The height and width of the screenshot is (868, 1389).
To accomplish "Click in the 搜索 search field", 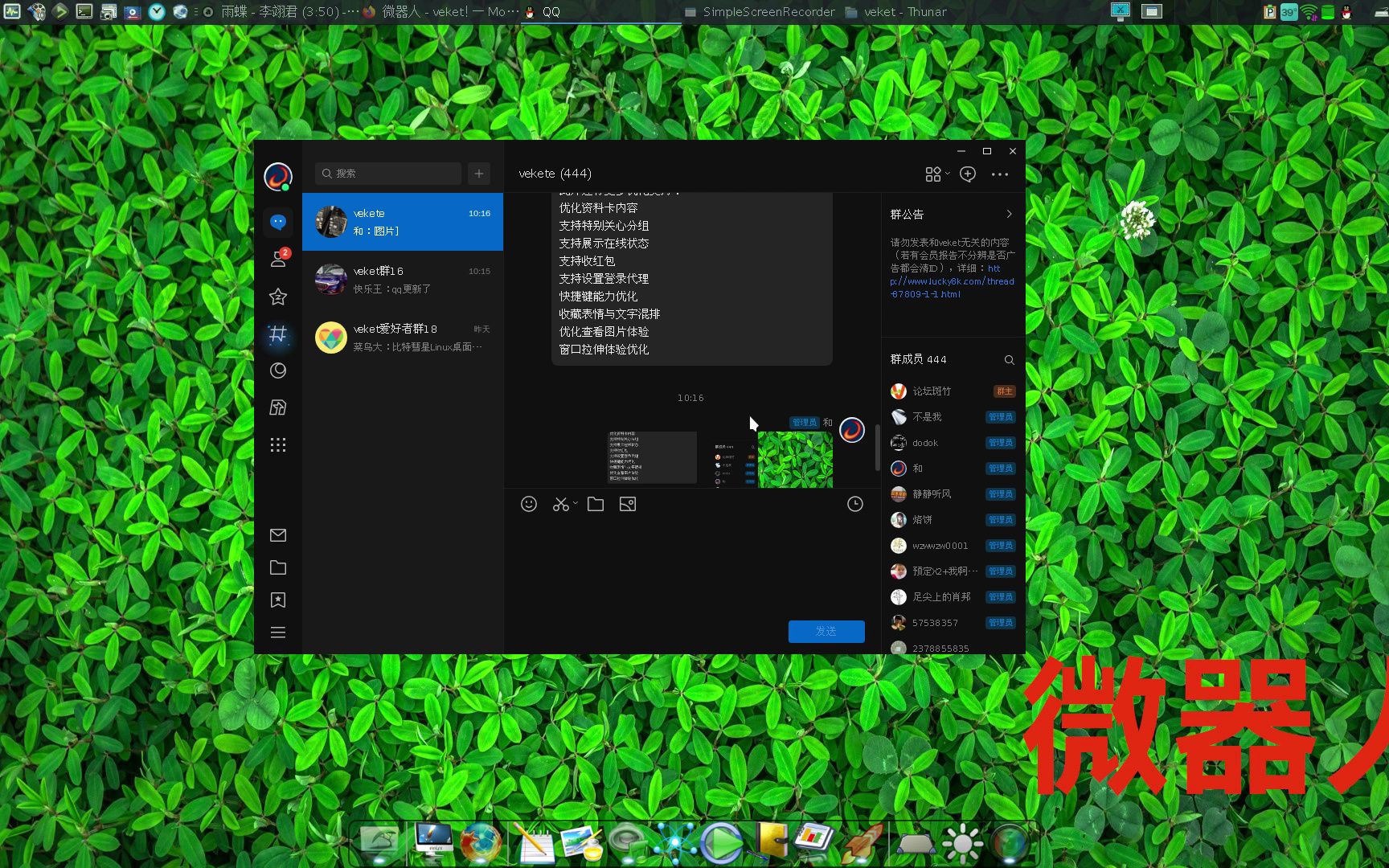I will pyautogui.click(x=388, y=174).
